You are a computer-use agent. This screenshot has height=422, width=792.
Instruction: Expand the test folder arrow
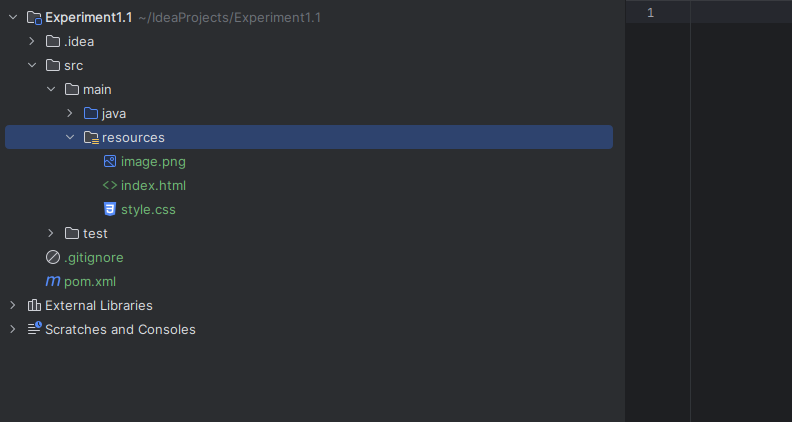coord(51,233)
